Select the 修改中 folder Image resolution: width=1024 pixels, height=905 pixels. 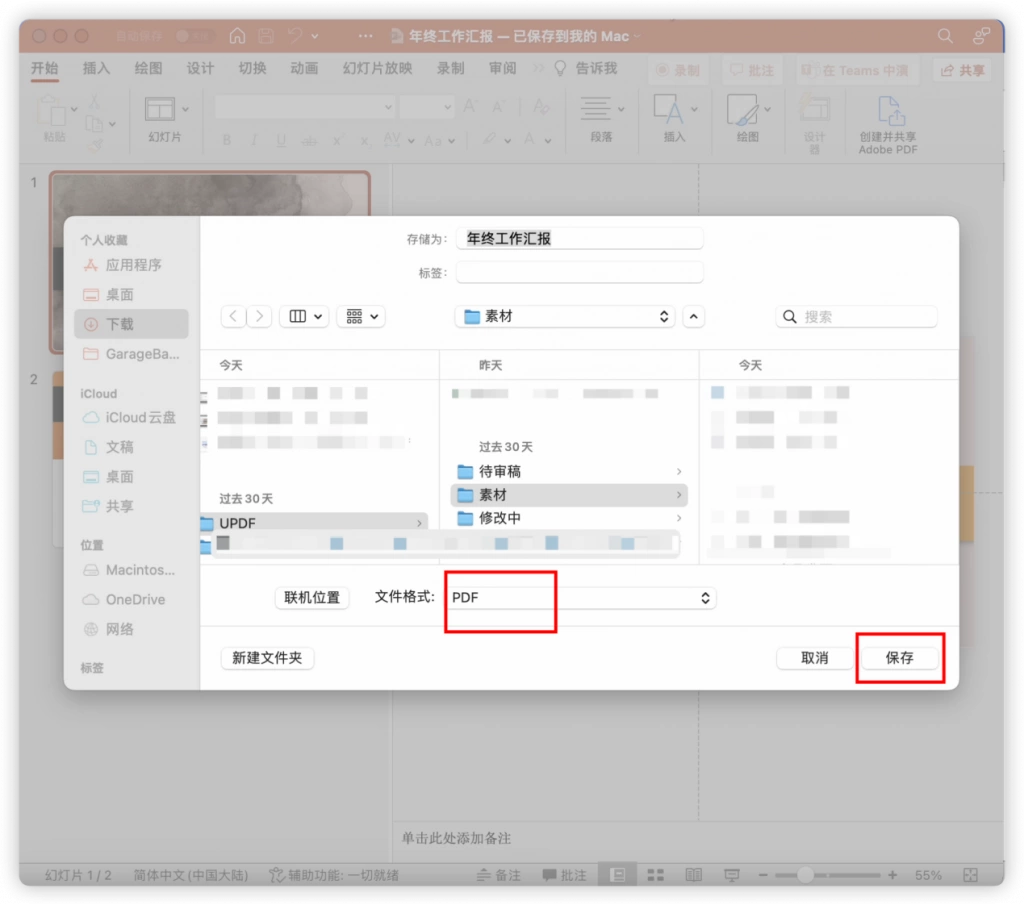coord(569,518)
